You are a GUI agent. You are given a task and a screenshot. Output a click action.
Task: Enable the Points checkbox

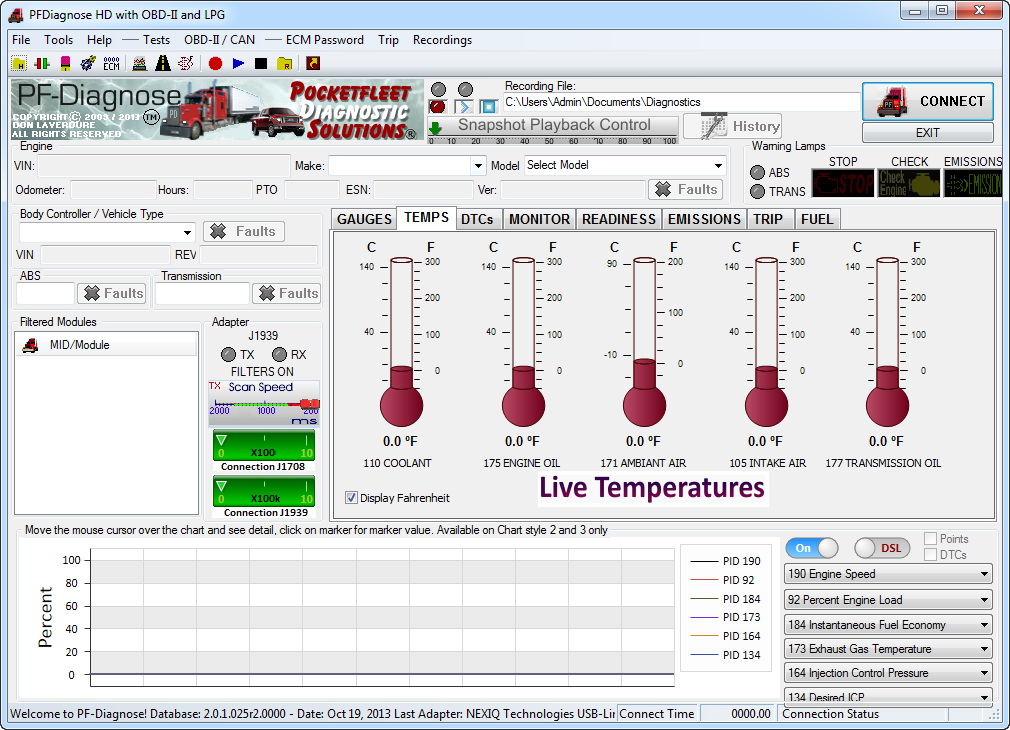point(931,539)
